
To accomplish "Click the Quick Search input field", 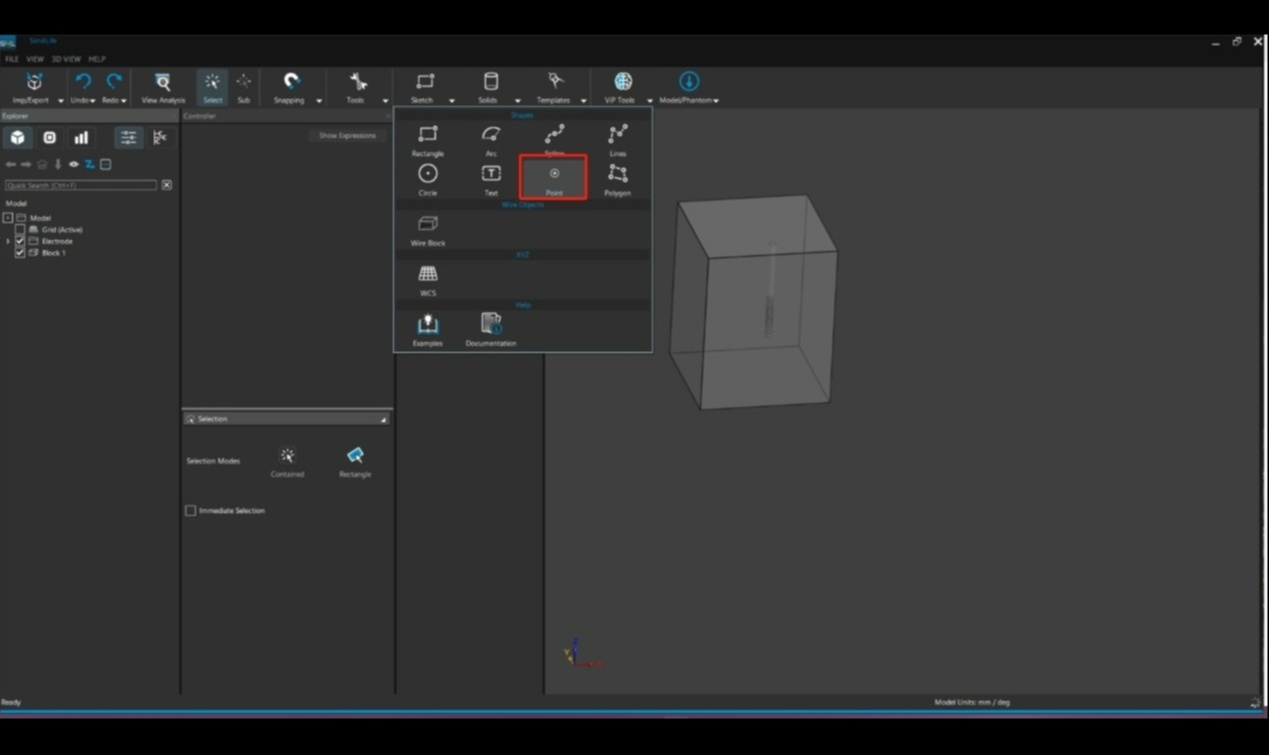I will click(81, 185).
